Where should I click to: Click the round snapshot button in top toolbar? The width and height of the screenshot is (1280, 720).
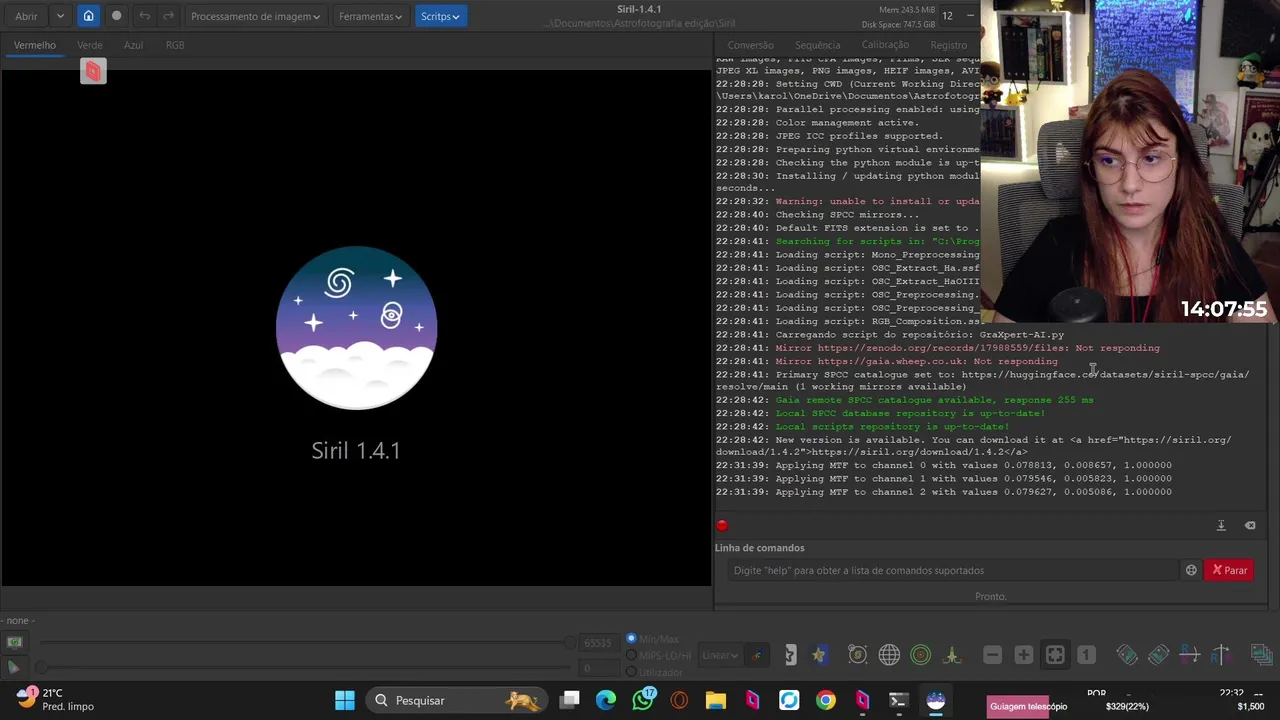coord(116,16)
